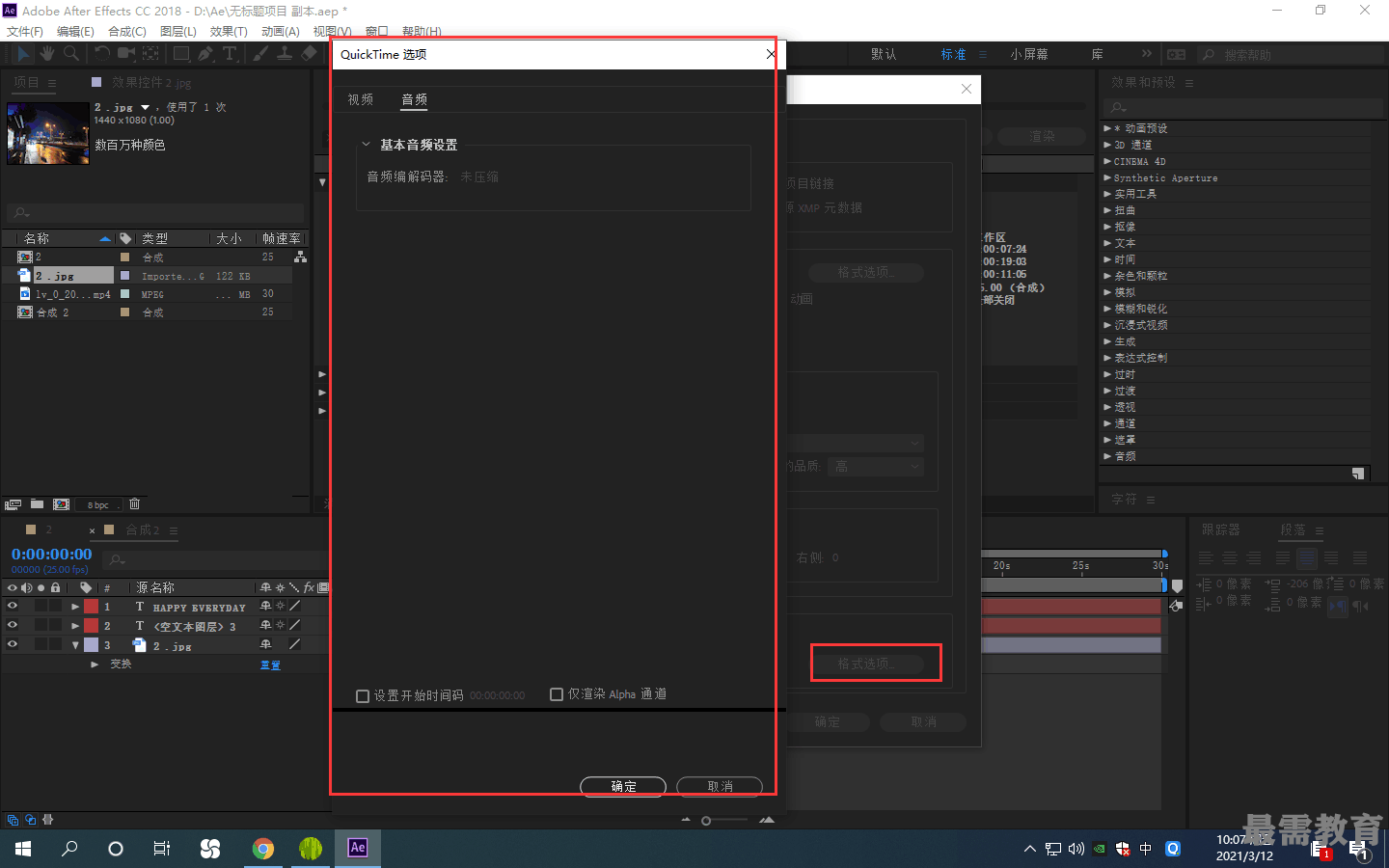The image size is (1389, 868).
Task: Click the justify-all paragraph alignment icon
Action: click(x=1359, y=558)
